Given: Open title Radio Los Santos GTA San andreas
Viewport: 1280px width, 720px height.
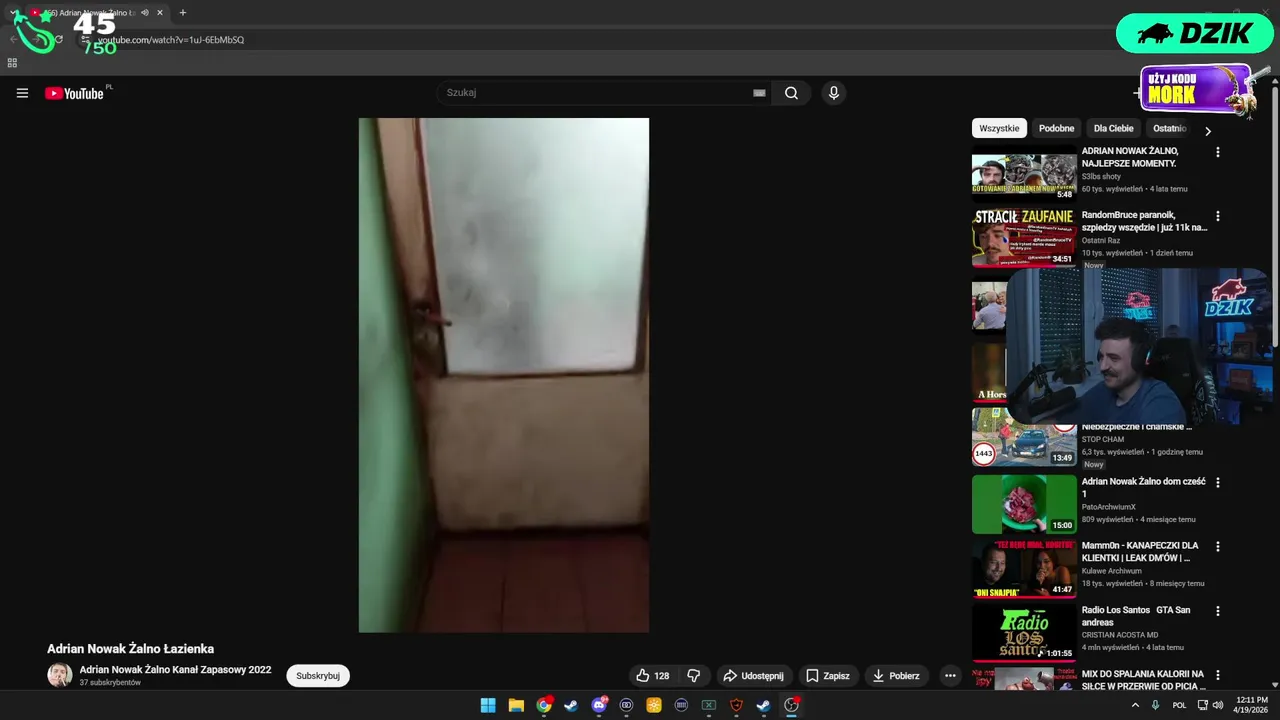Looking at the screenshot, I should pos(1136,616).
